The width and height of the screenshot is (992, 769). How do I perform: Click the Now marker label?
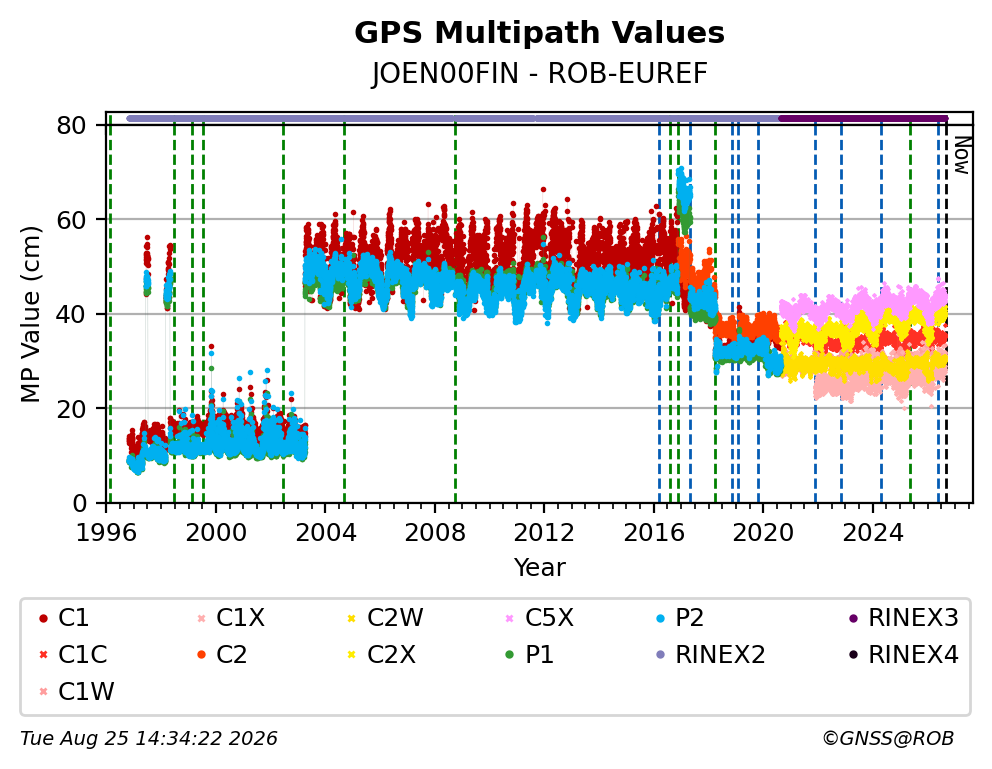pyautogui.click(x=962, y=156)
